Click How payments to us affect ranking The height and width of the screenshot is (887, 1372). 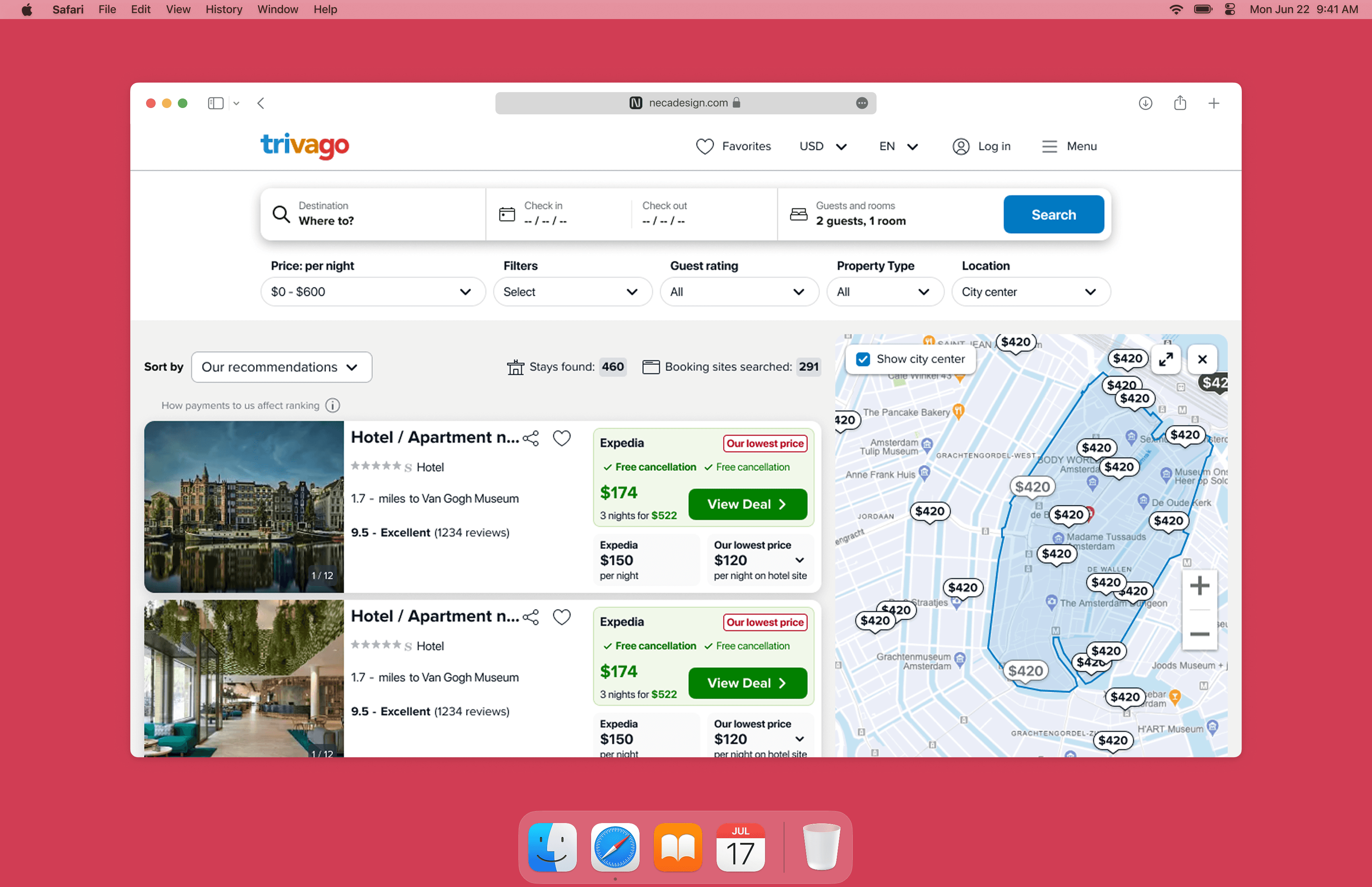(x=240, y=405)
